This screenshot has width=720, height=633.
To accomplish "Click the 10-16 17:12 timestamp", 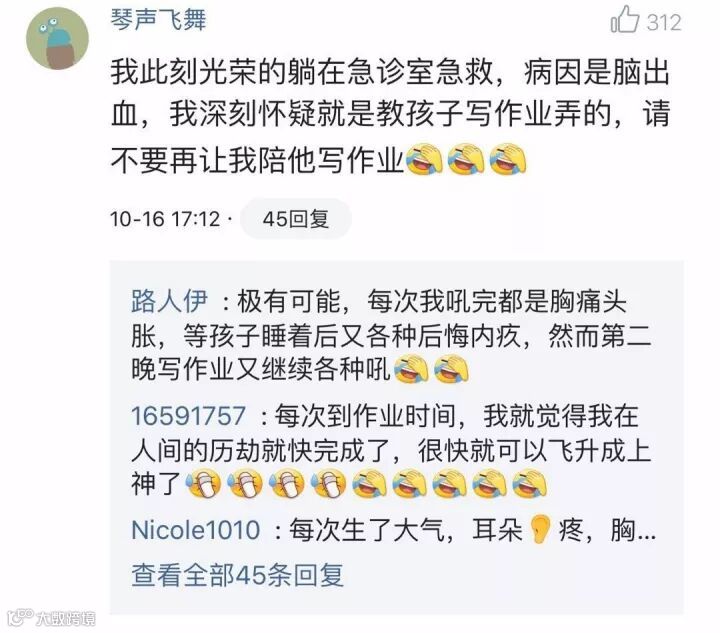I will pyautogui.click(x=165, y=219).
